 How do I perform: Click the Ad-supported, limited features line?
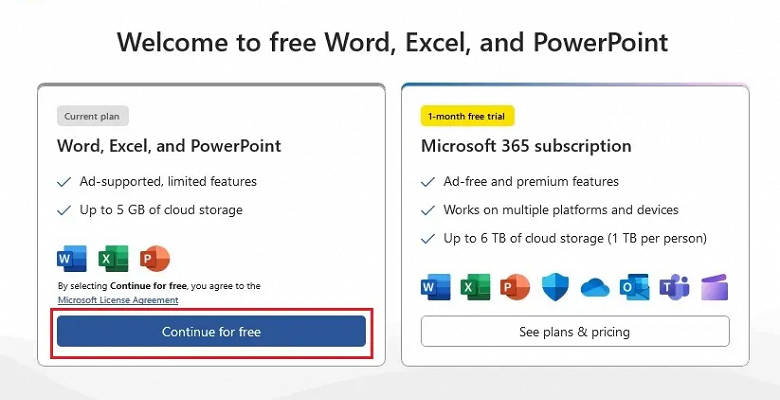coord(168,182)
